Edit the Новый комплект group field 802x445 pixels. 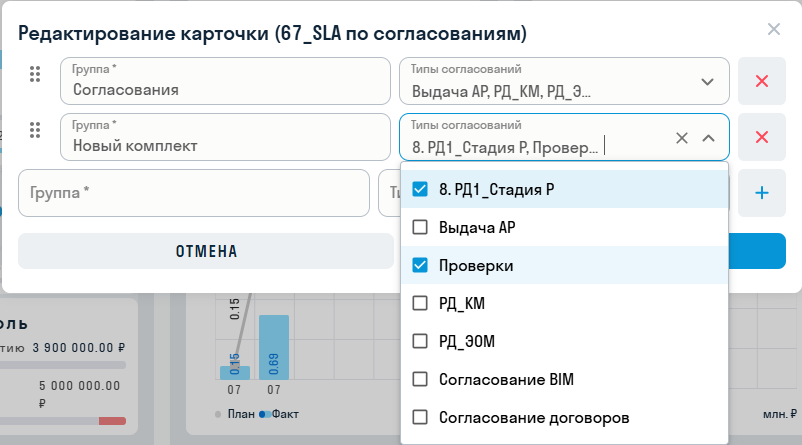click(x=225, y=144)
